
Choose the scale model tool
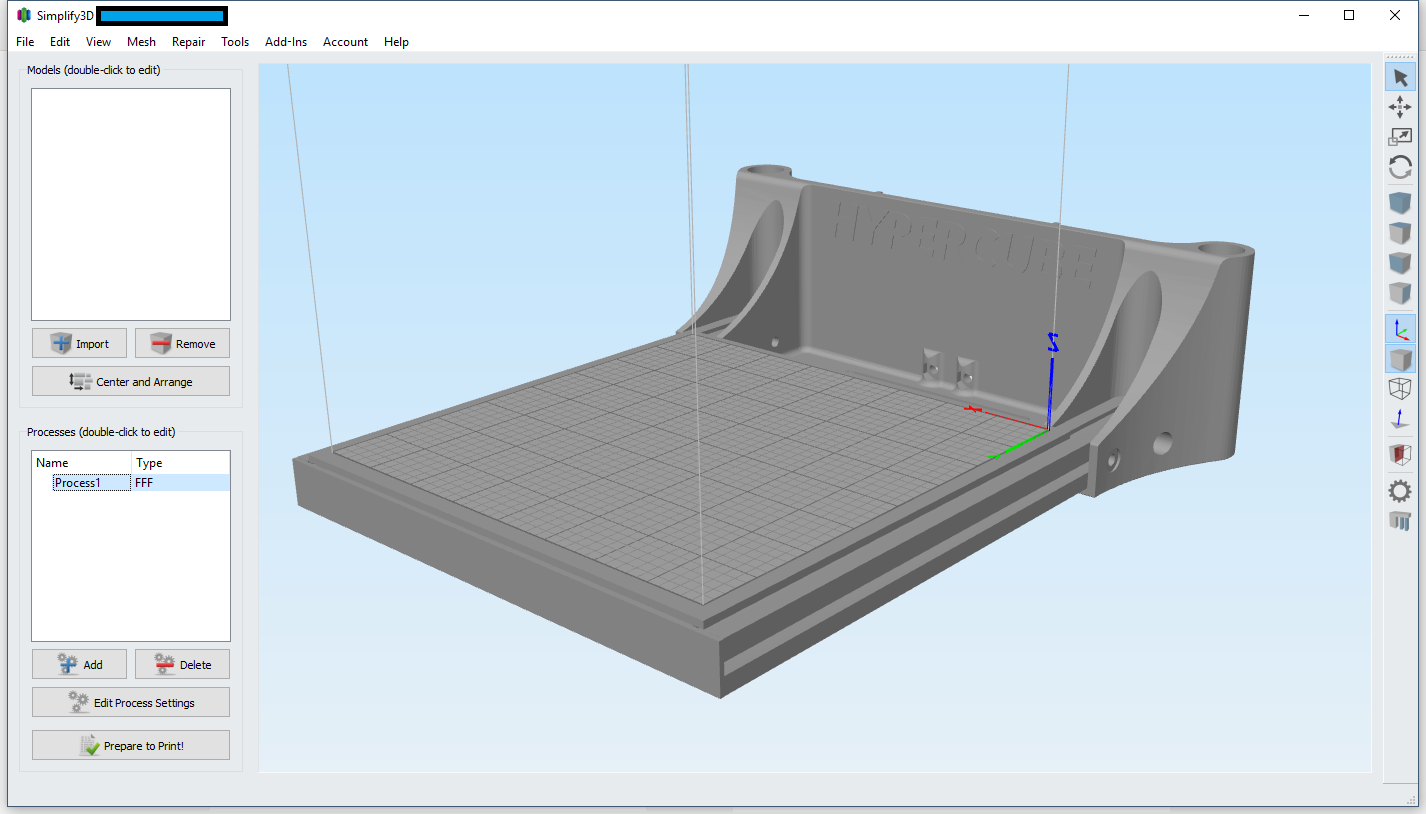(x=1400, y=137)
